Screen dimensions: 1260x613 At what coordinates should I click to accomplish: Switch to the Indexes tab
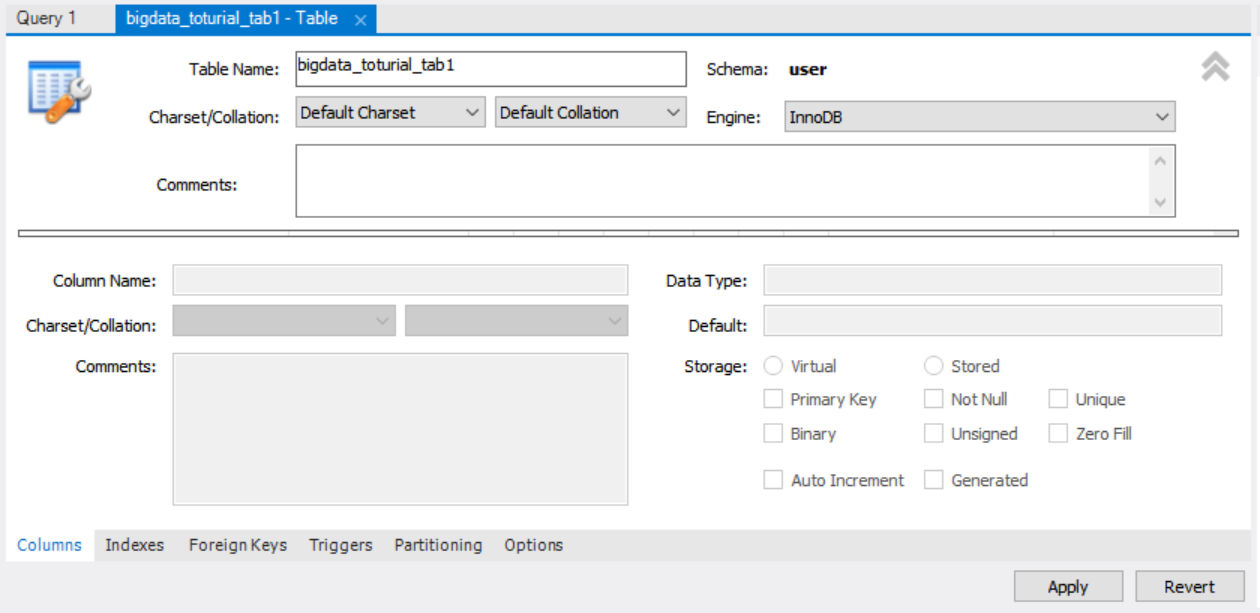pyautogui.click(x=134, y=545)
